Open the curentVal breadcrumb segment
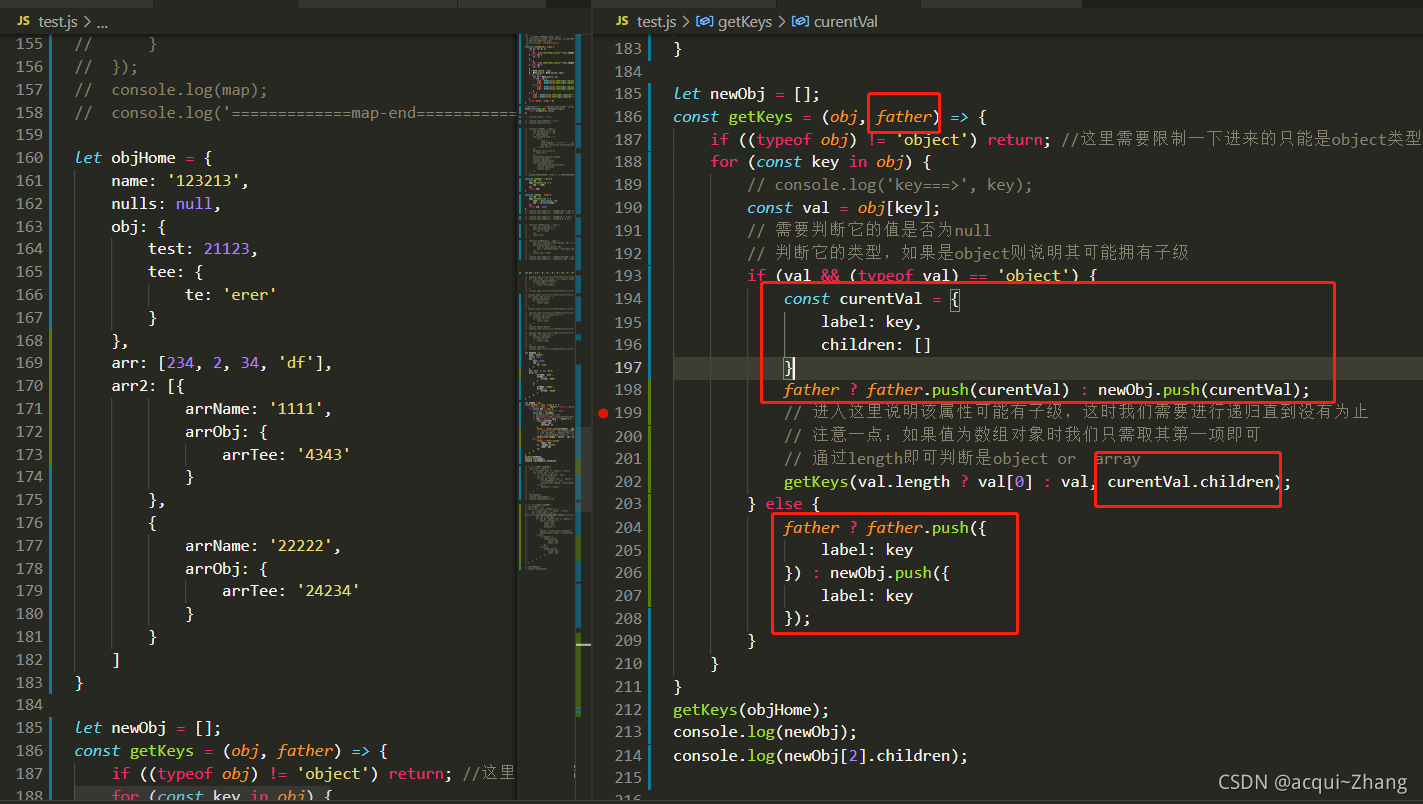Viewport: 1423px width, 804px height. pos(846,21)
